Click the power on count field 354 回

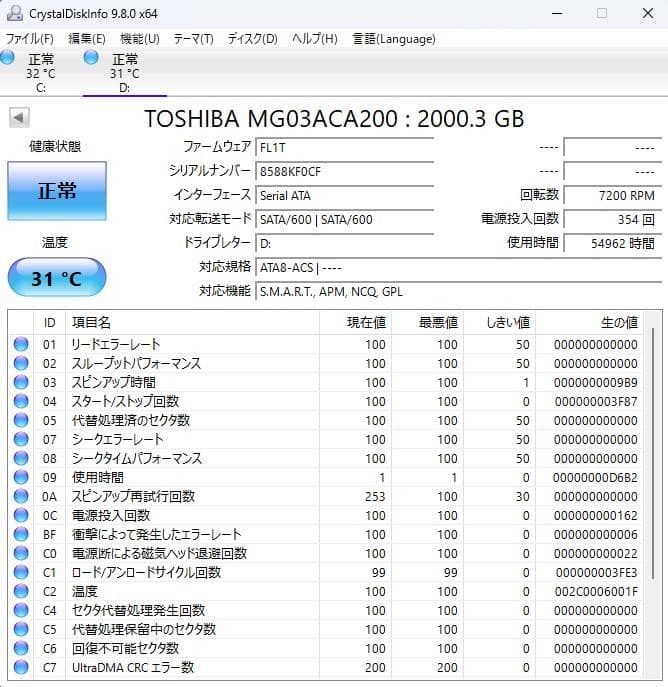point(612,219)
